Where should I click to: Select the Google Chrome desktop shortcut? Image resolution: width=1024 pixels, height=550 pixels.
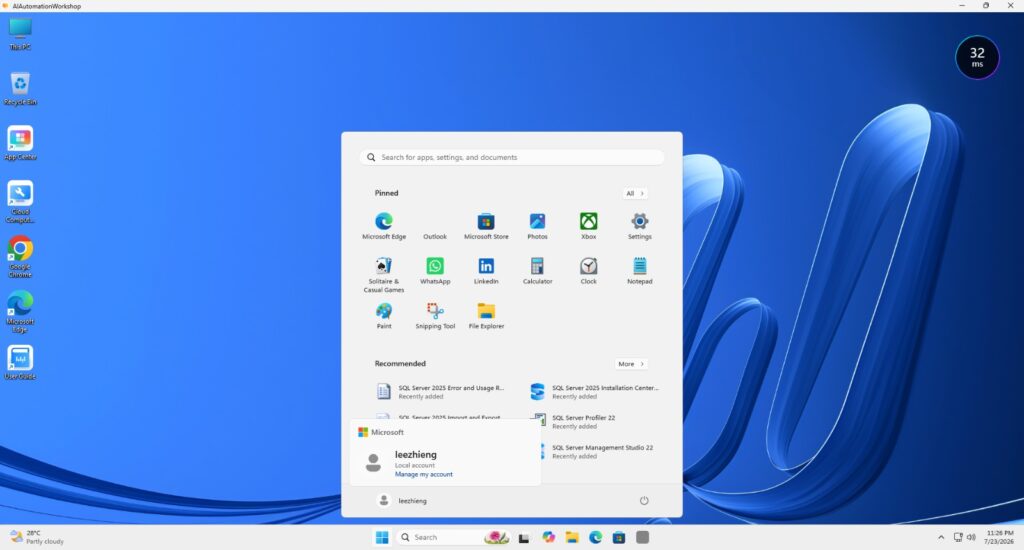click(x=20, y=257)
